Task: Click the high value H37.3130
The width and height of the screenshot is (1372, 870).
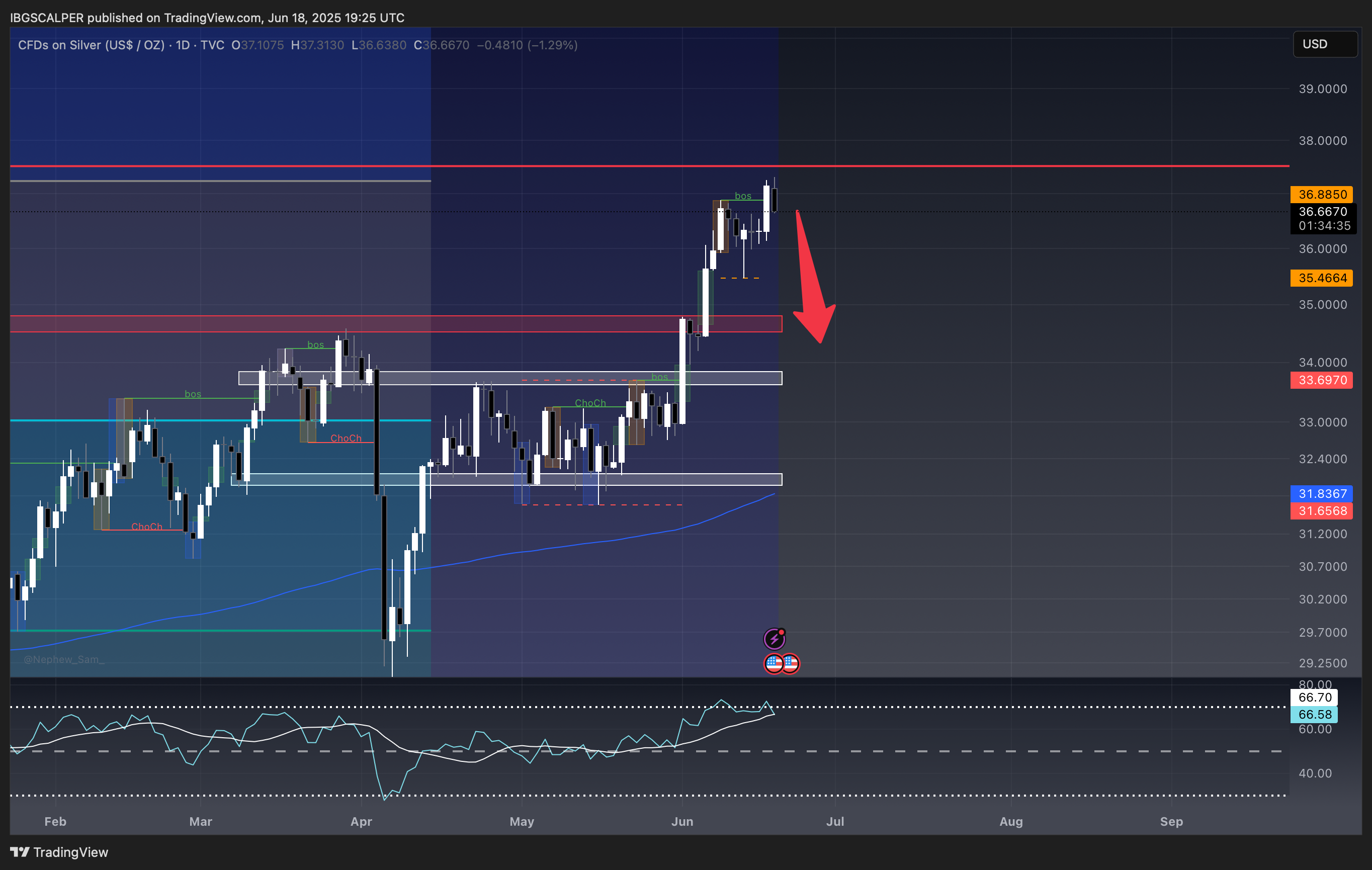Action: coord(317,45)
